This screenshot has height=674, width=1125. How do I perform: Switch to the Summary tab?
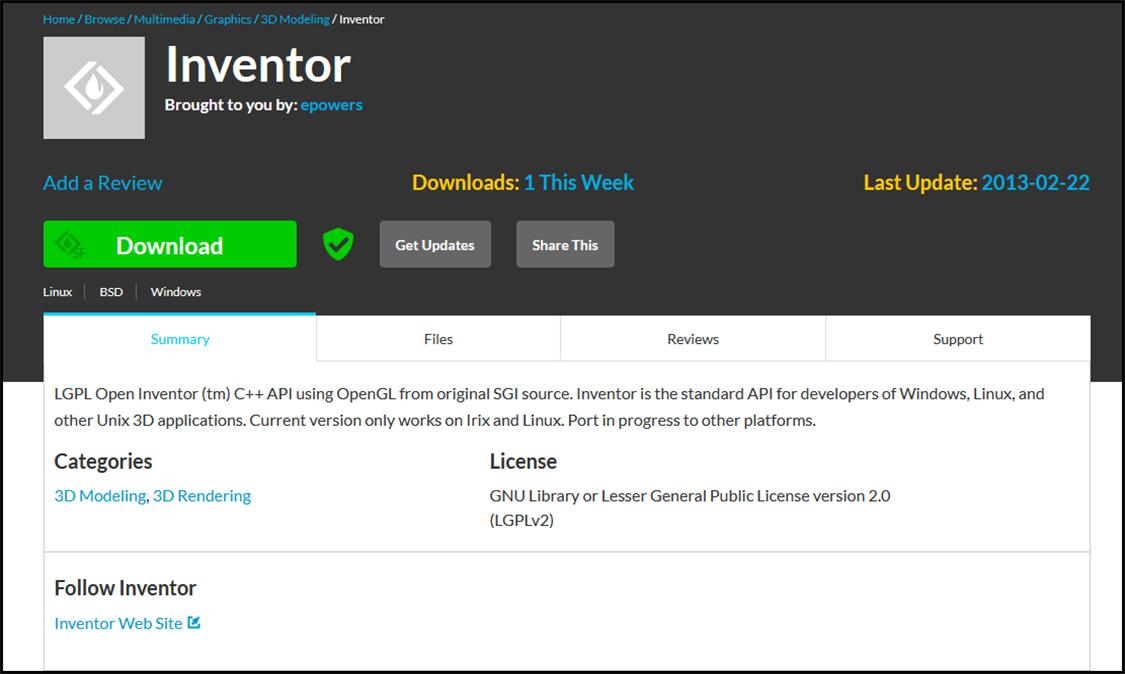(x=180, y=339)
